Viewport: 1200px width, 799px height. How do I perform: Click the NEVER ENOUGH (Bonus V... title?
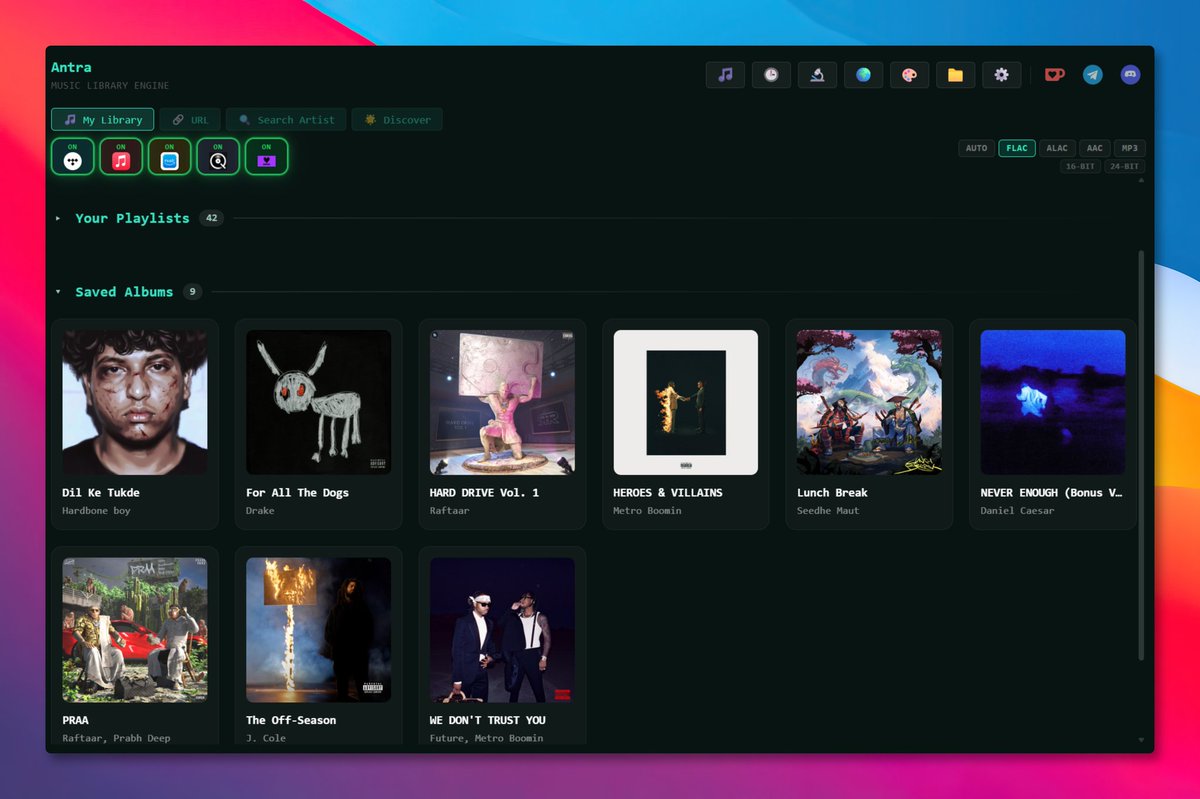pos(1052,493)
